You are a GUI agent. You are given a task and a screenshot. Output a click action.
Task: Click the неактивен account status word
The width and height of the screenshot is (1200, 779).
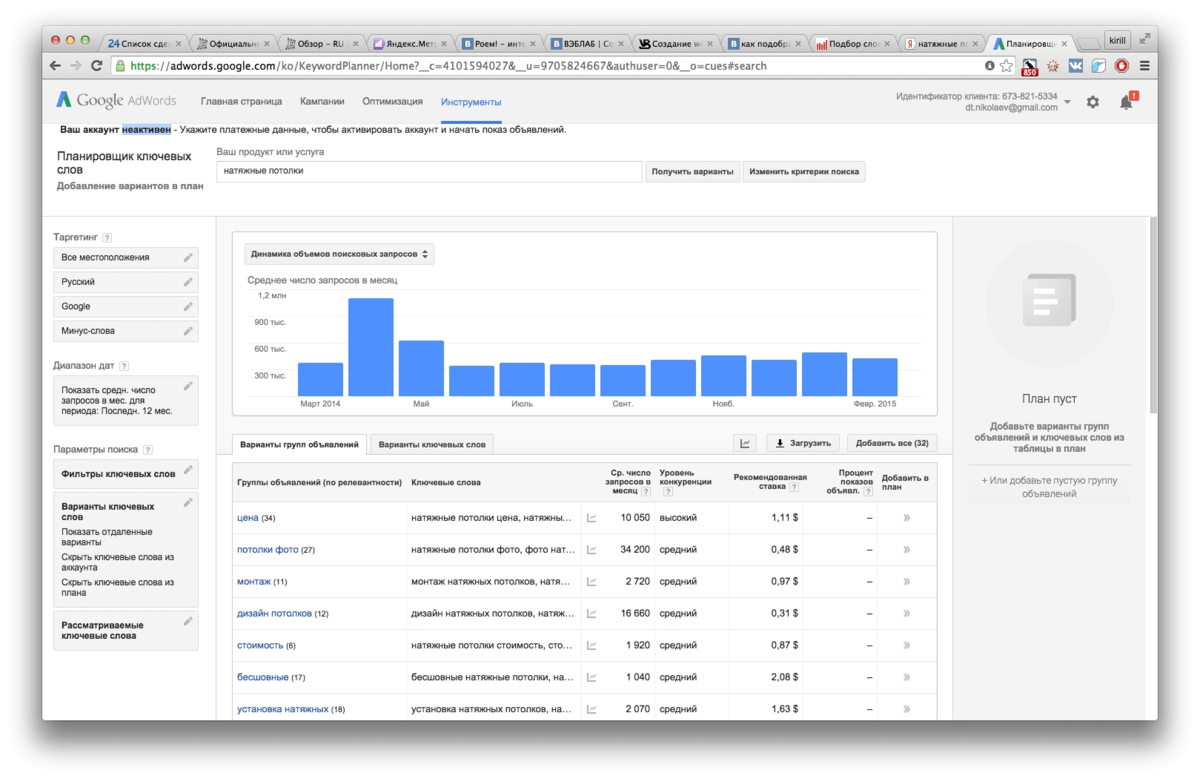tap(147, 130)
